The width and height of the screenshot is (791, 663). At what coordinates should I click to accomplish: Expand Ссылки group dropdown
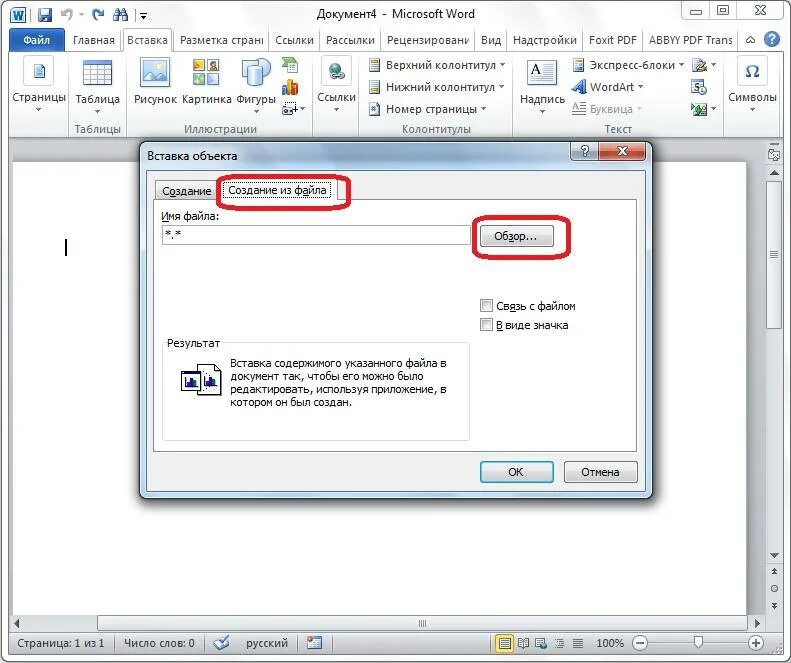click(x=336, y=109)
